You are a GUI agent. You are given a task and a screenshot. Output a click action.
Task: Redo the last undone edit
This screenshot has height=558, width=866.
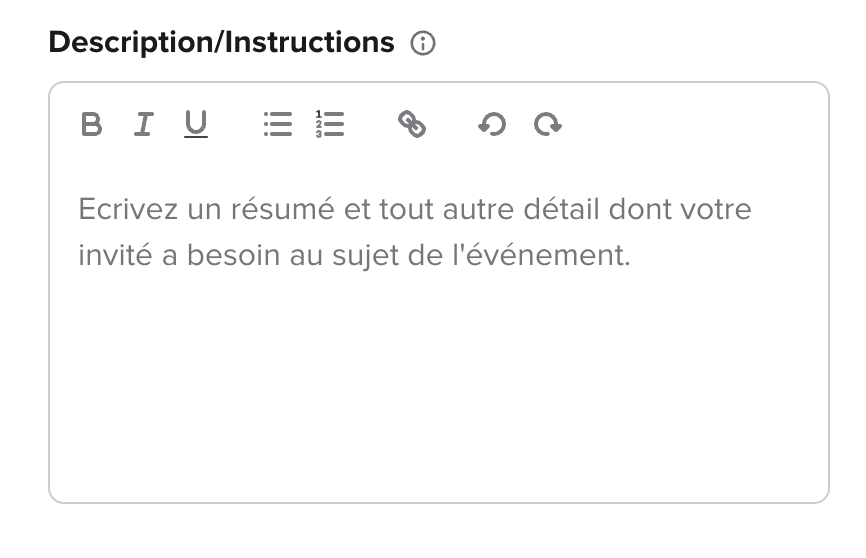click(547, 124)
